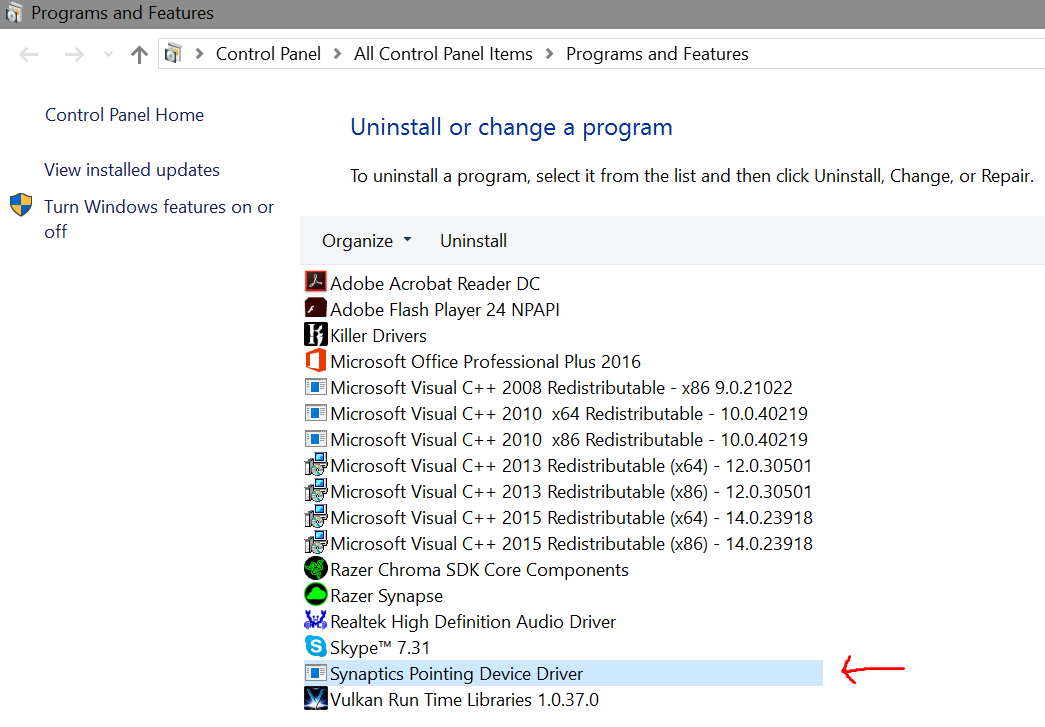This screenshot has width=1045, height=727.
Task: Go forward with the forward arrow
Action: click(x=74, y=54)
